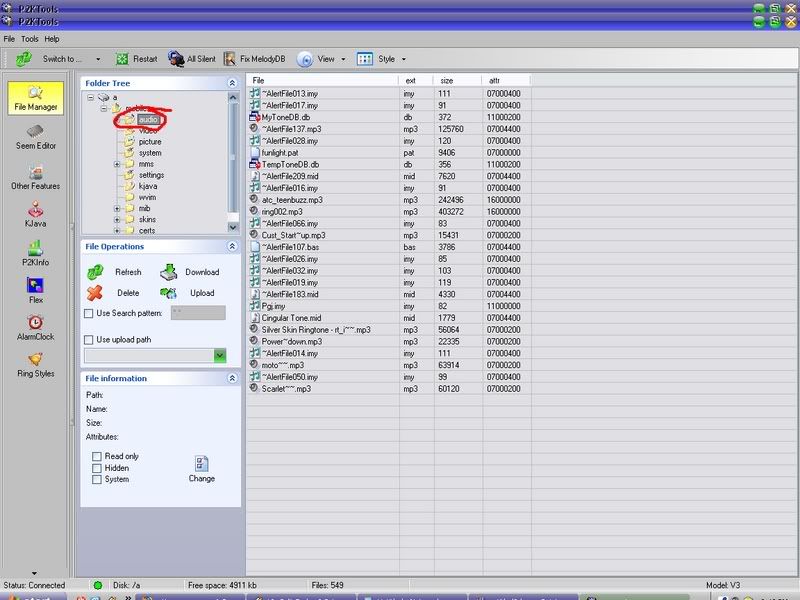This screenshot has width=800, height=600.
Task: Select the MyToneDB.db file icon
Action: coord(255,117)
